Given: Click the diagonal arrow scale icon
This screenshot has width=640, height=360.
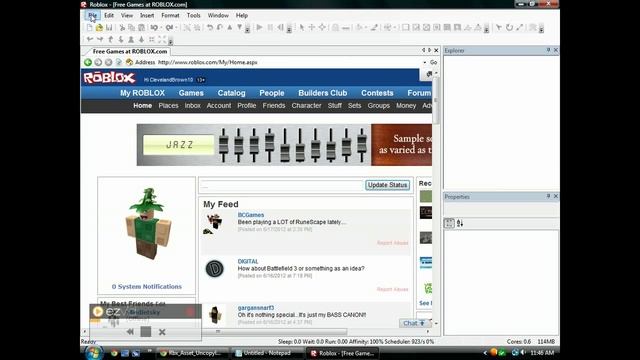Looking at the screenshot, I should (x=520, y=27).
